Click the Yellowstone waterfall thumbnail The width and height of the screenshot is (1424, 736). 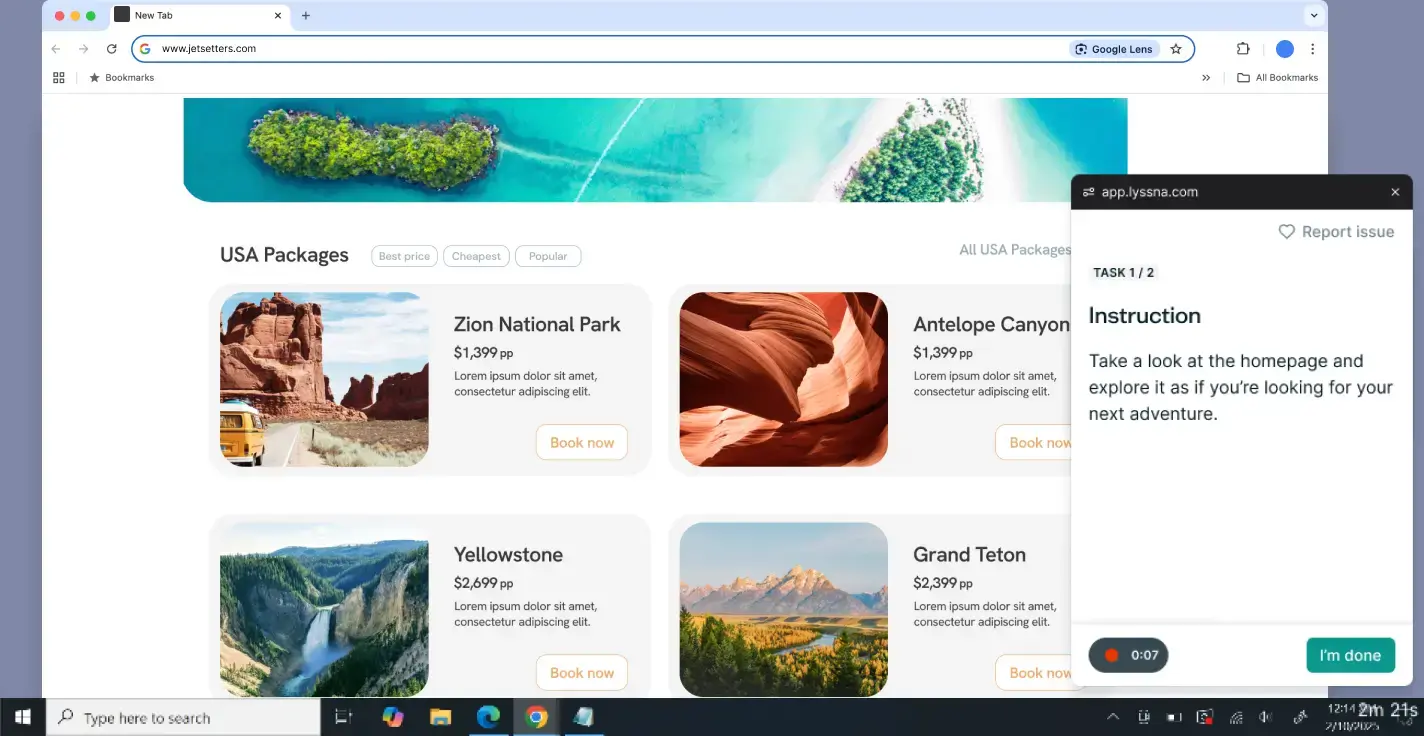coord(324,609)
